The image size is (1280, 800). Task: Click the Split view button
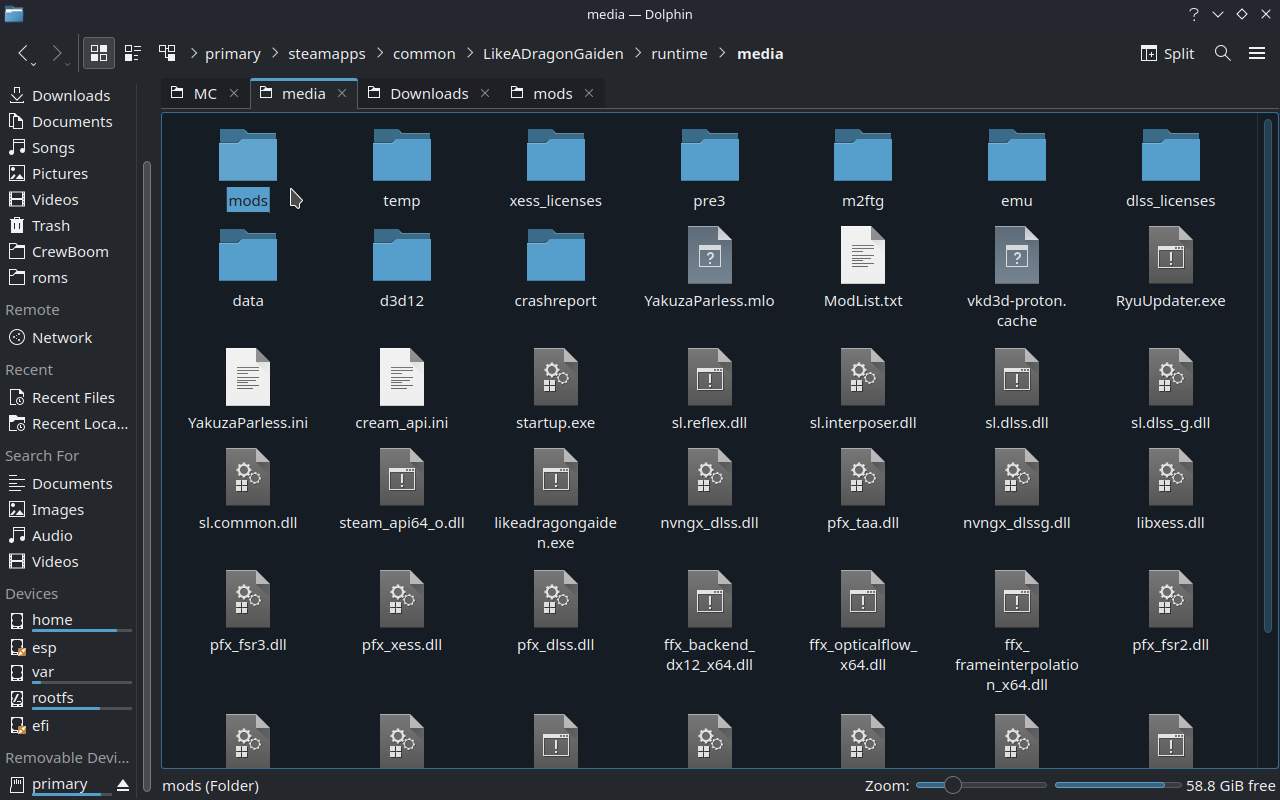[x=1167, y=53]
